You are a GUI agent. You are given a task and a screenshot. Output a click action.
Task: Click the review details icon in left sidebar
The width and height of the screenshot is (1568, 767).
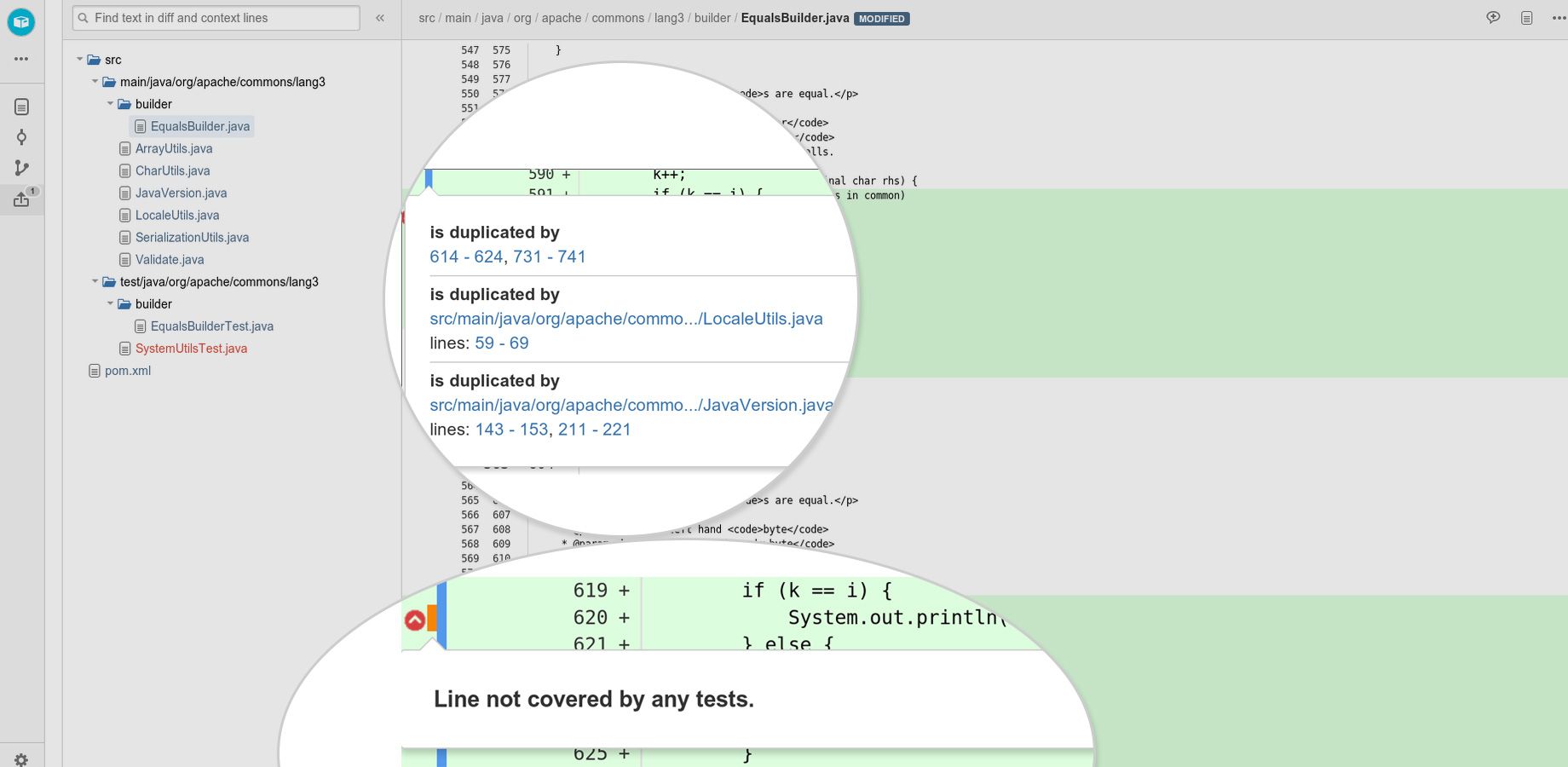(x=21, y=106)
